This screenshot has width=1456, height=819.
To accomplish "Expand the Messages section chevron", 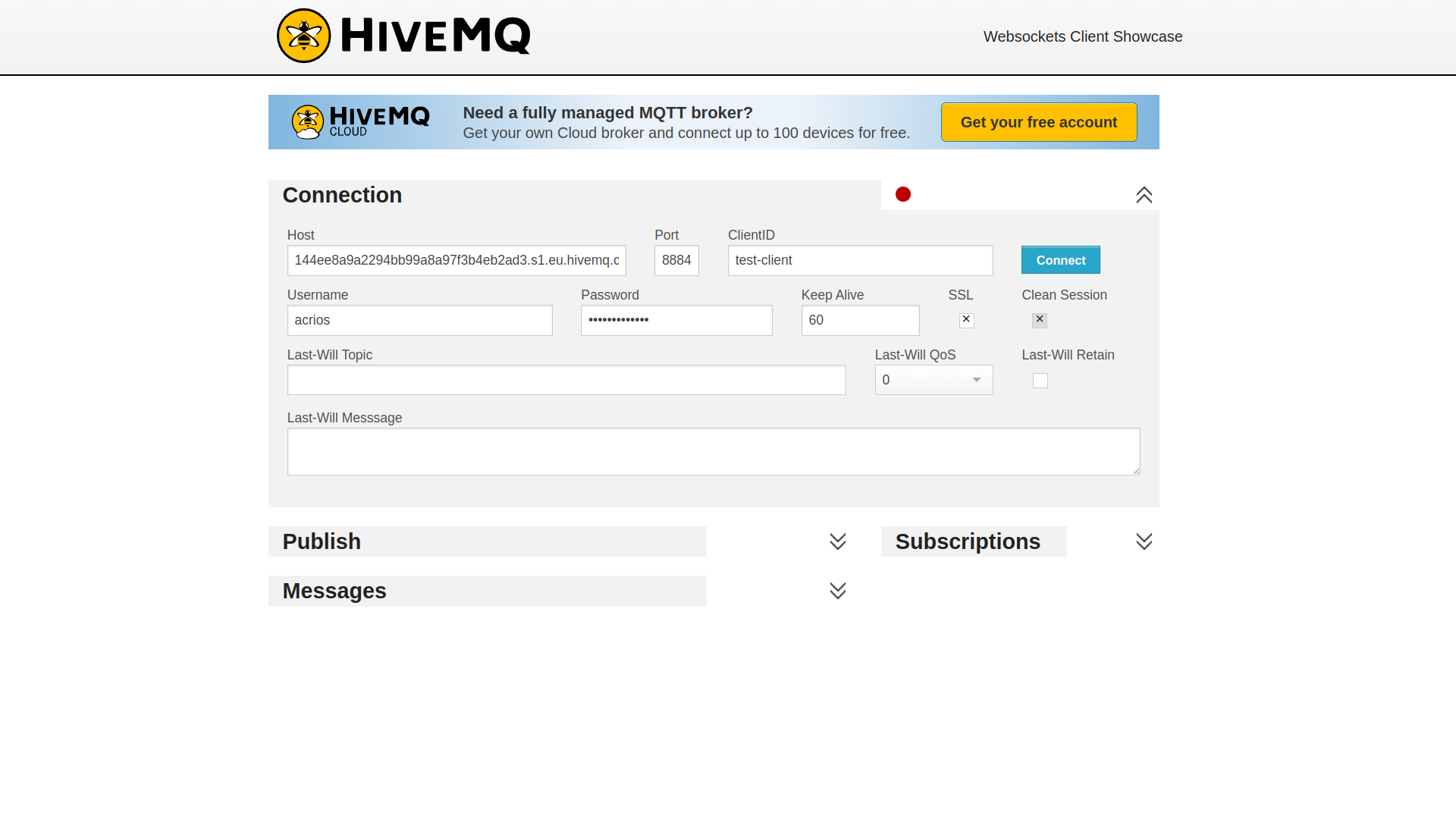I will (837, 590).
